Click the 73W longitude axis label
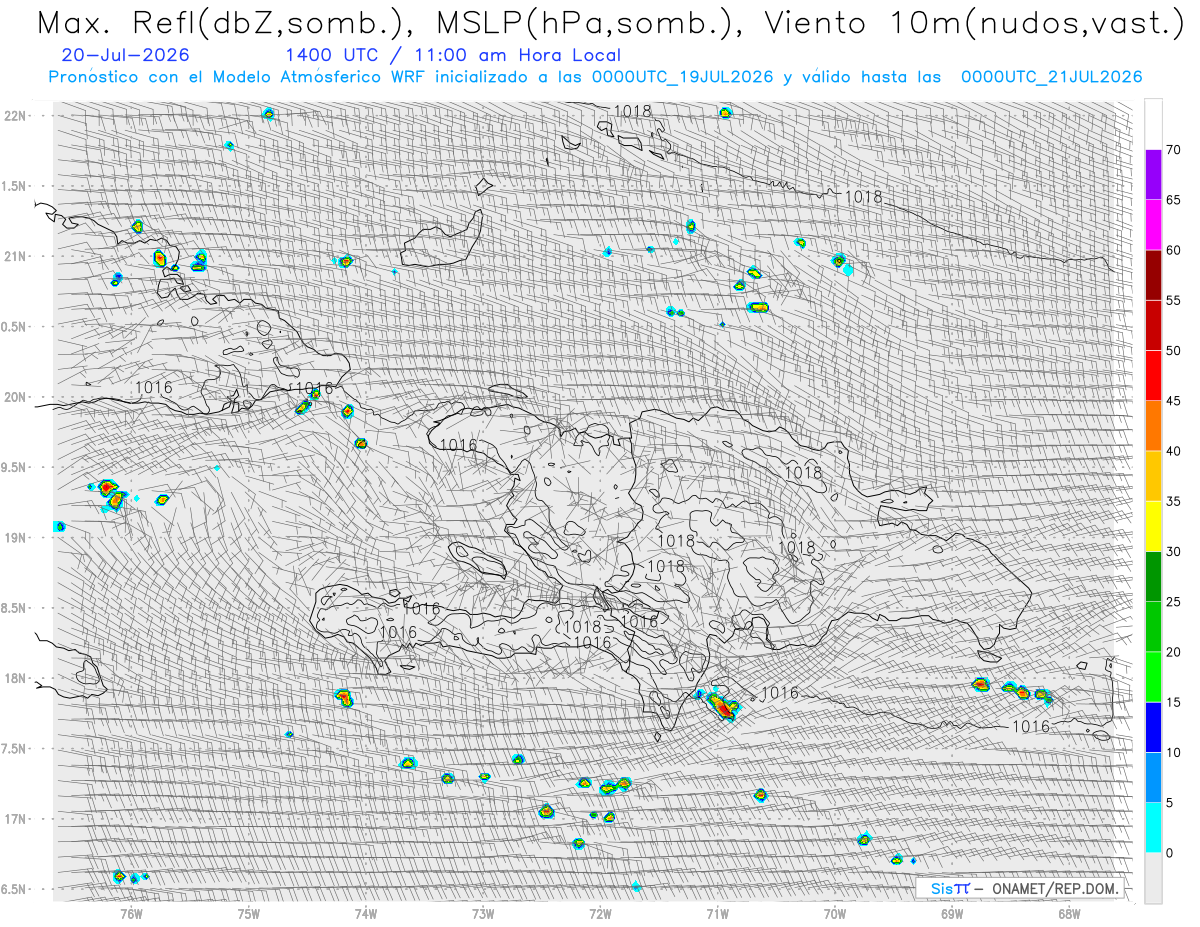The height and width of the screenshot is (927, 1200). (482, 912)
